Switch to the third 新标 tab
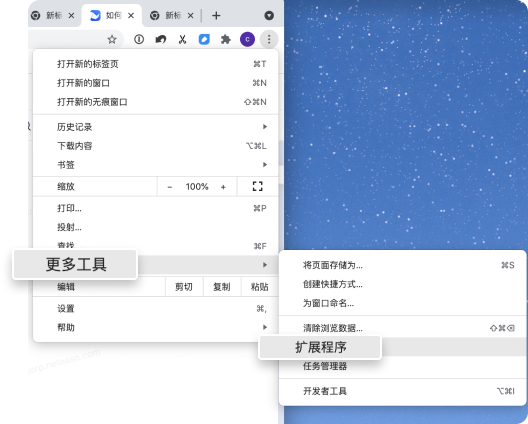Image resolution: width=528 pixels, height=424 pixels. 172,15
